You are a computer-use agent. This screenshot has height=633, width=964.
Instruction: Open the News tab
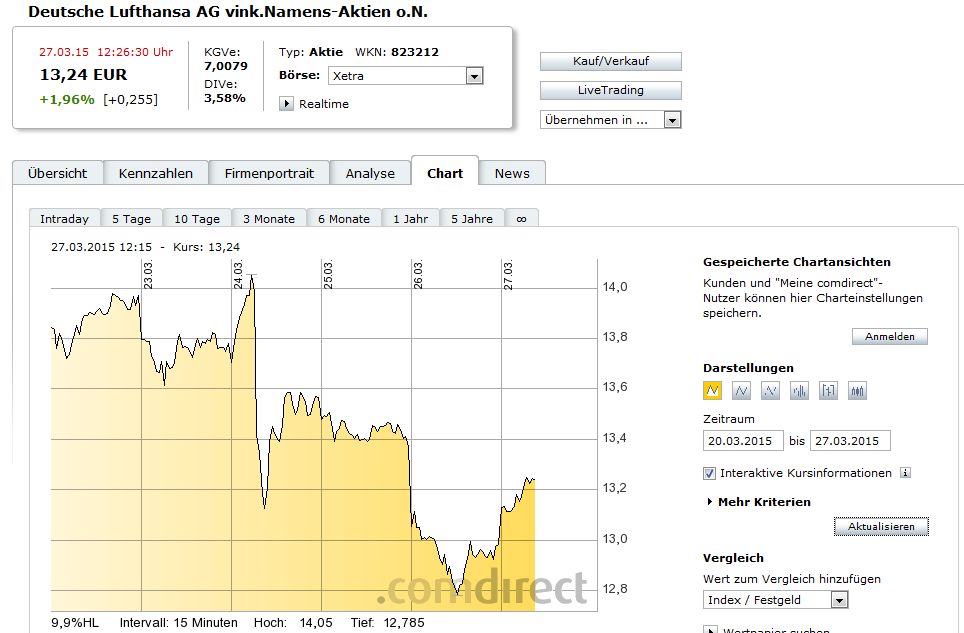512,173
